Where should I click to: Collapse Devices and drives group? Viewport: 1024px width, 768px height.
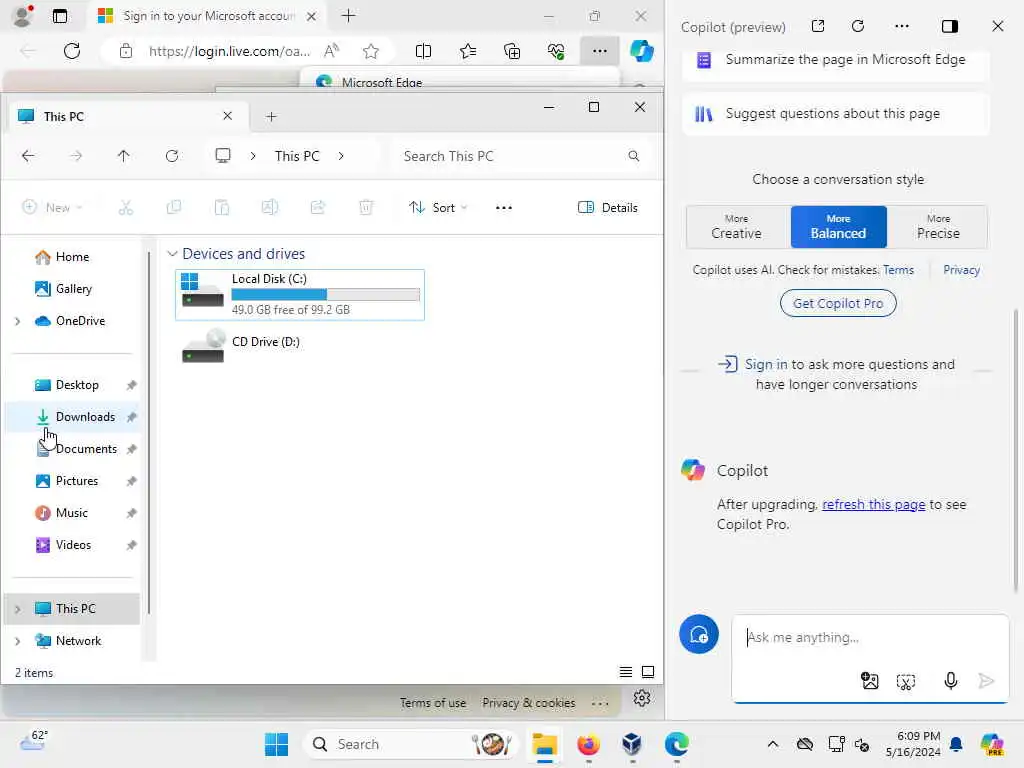(x=172, y=253)
